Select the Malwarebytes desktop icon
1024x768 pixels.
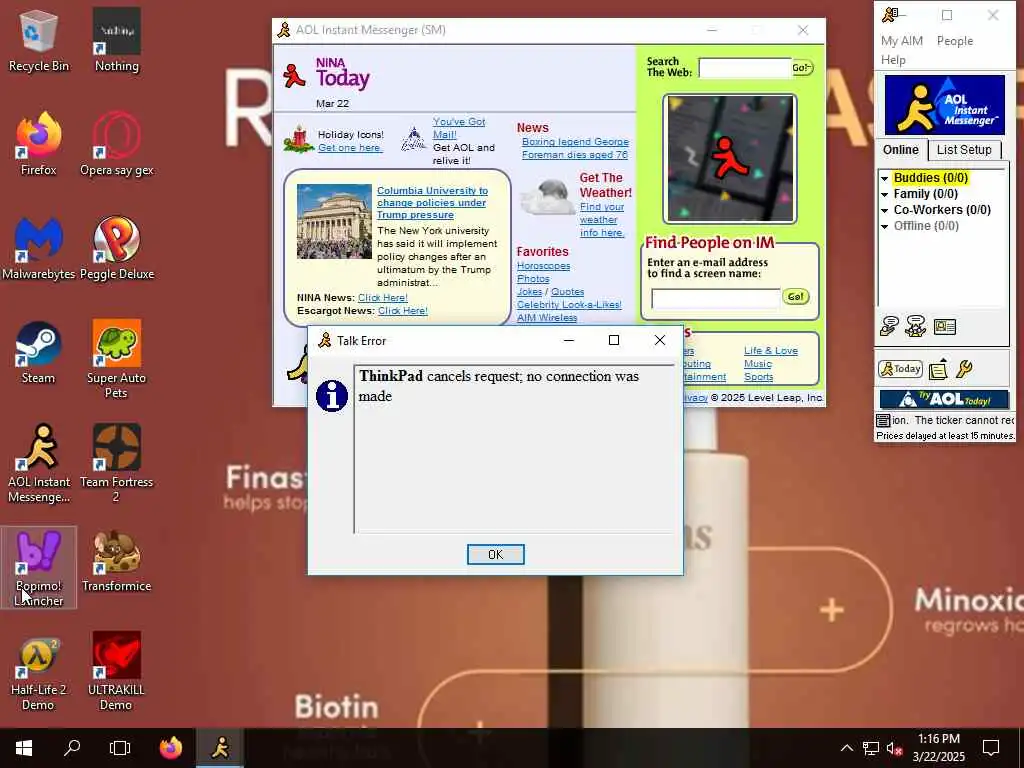39,248
